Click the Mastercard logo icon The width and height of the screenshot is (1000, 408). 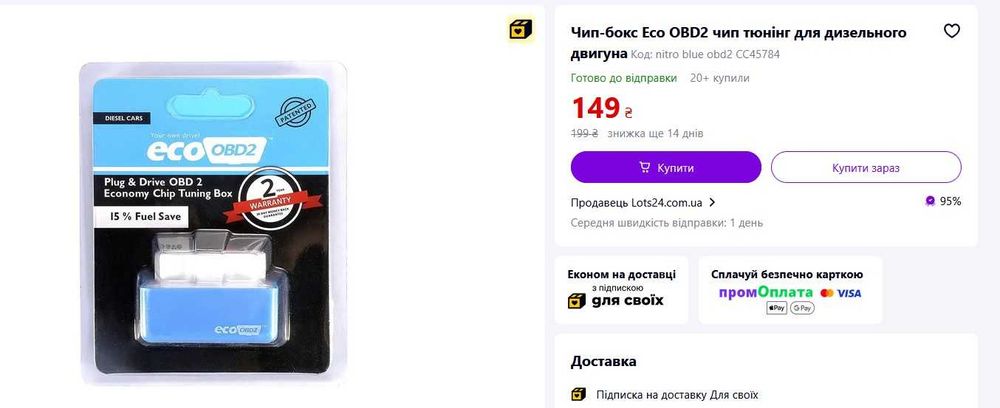[x=827, y=293]
